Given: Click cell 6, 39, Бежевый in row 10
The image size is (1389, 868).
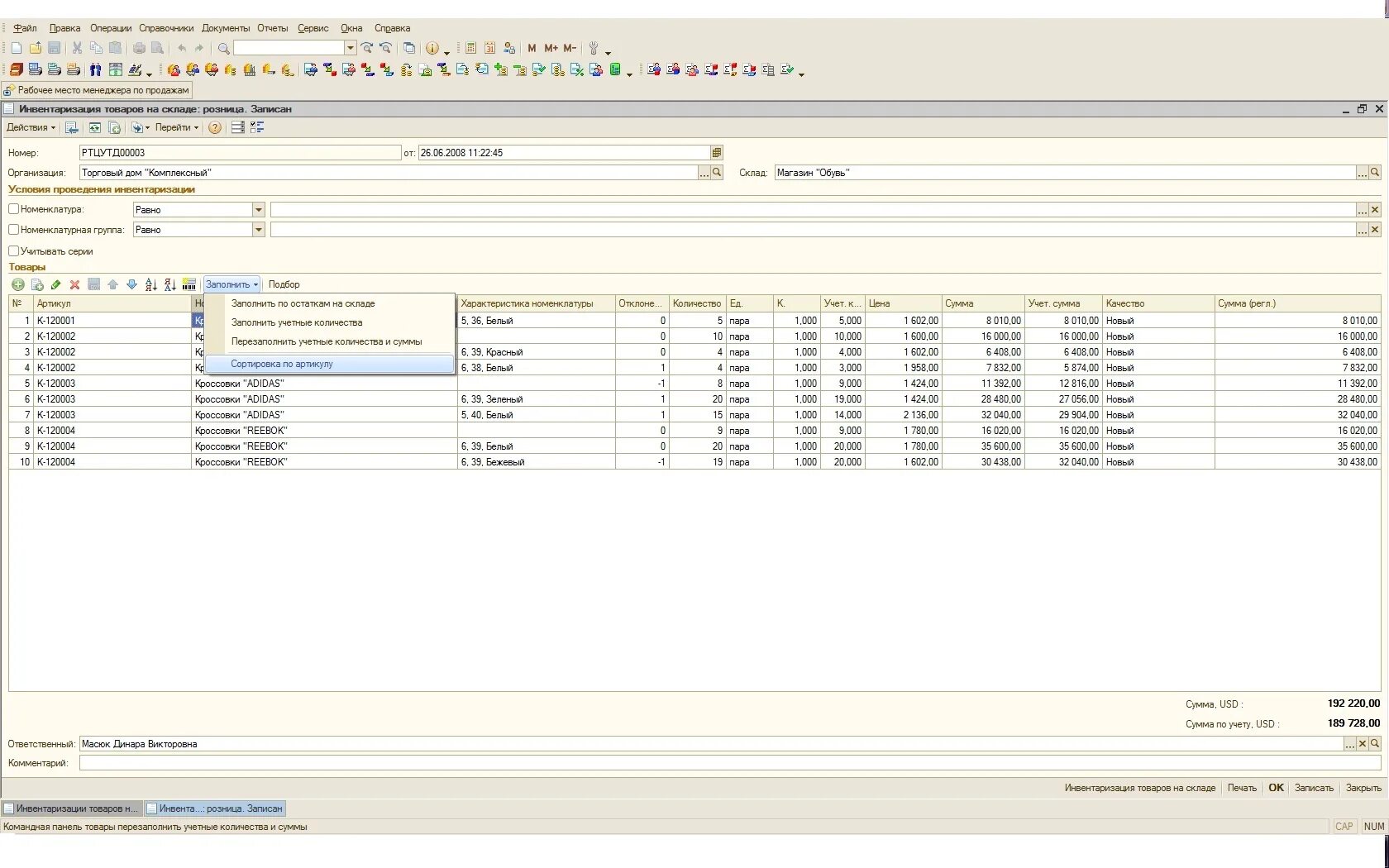Looking at the screenshot, I should [x=537, y=462].
